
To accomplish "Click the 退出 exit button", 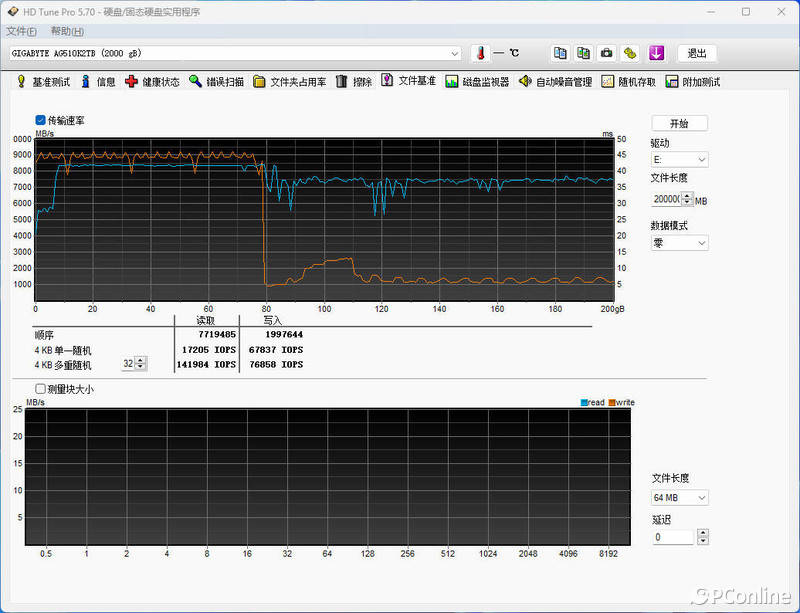I will 696,53.
